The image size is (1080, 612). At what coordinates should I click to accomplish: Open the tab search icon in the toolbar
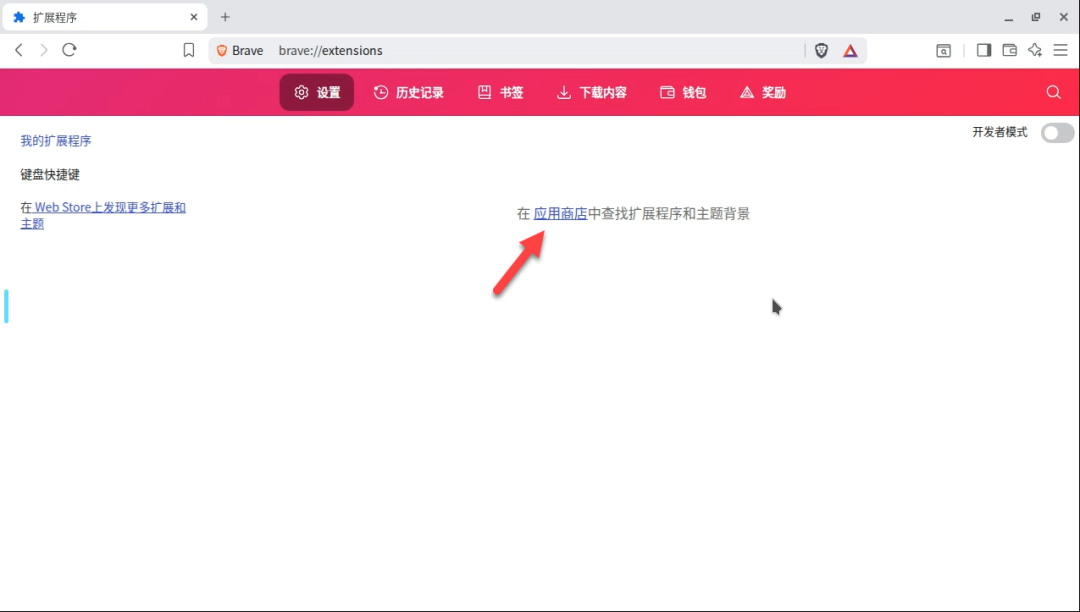point(944,51)
